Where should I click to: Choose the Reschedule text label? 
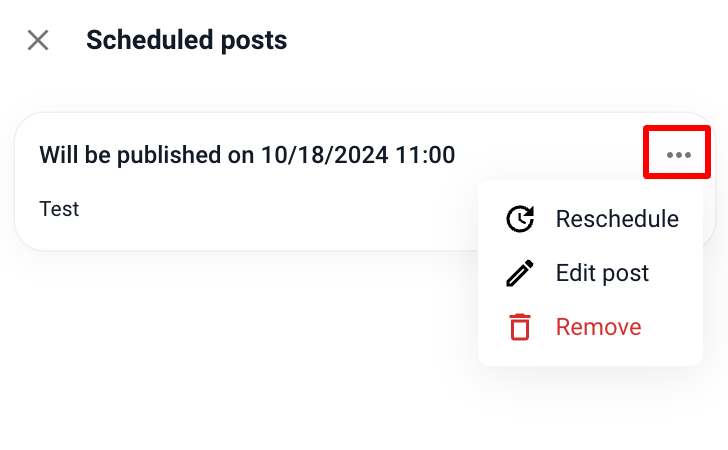click(x=617, y=219)
